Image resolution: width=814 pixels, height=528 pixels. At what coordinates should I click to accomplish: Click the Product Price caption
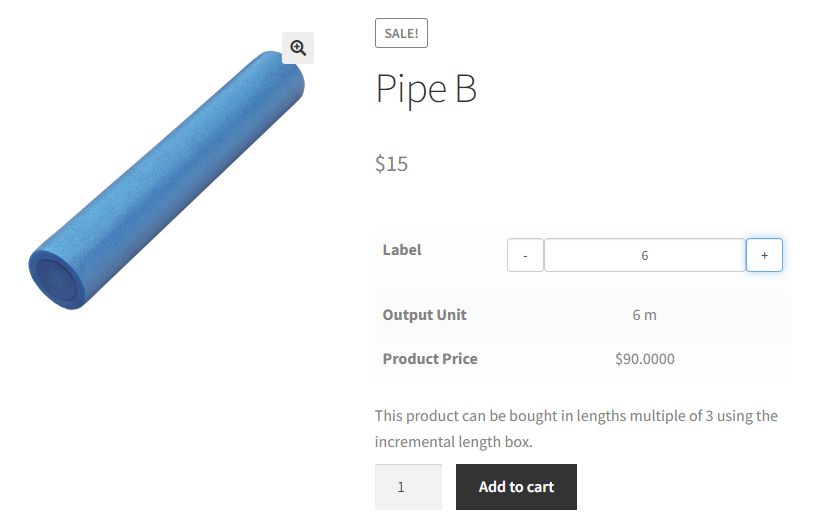coord(430,359)
